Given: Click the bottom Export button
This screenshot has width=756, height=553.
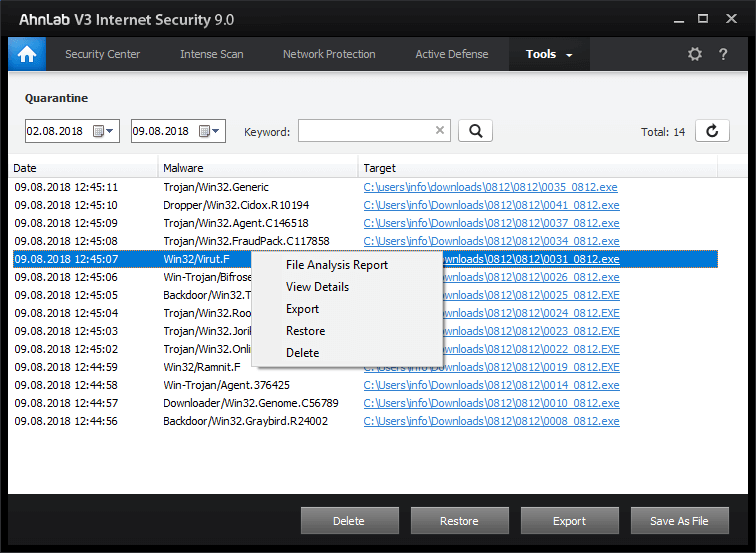Looking at the screenshot, I should click(x=569, y=521).
